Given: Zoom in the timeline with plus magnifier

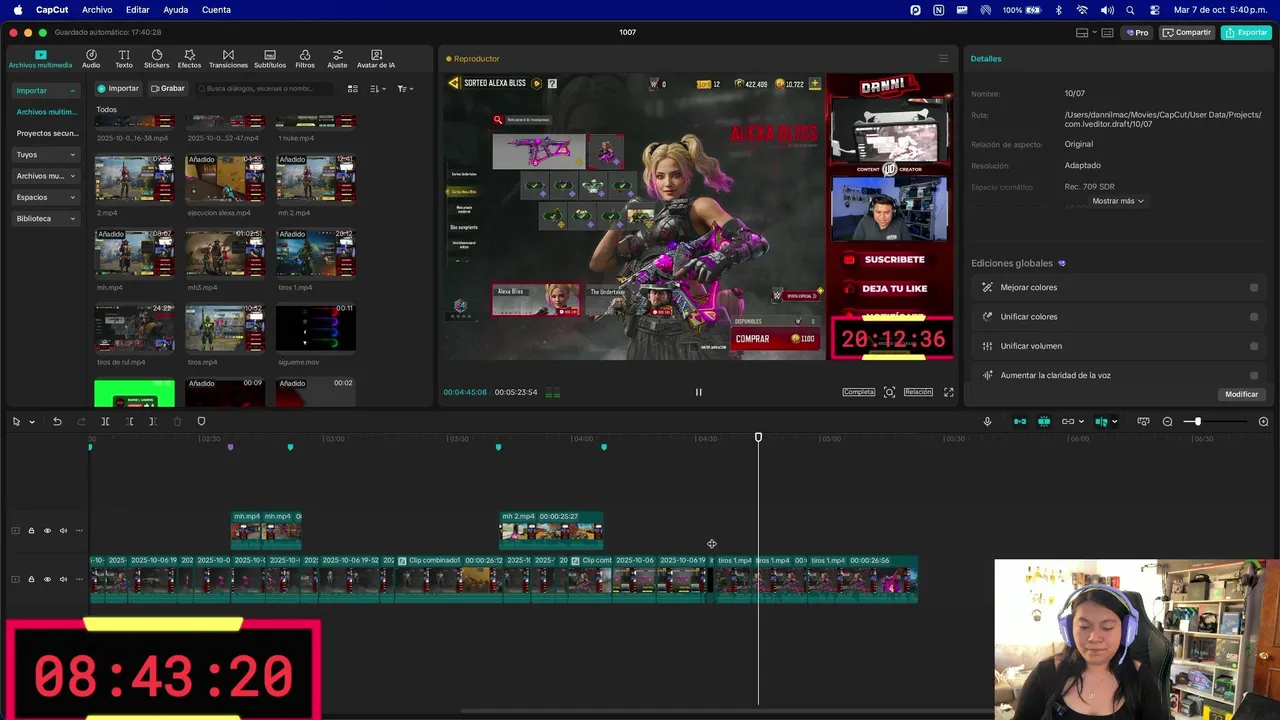Looking at the screenshot, I should click(x=1263, y=422).
